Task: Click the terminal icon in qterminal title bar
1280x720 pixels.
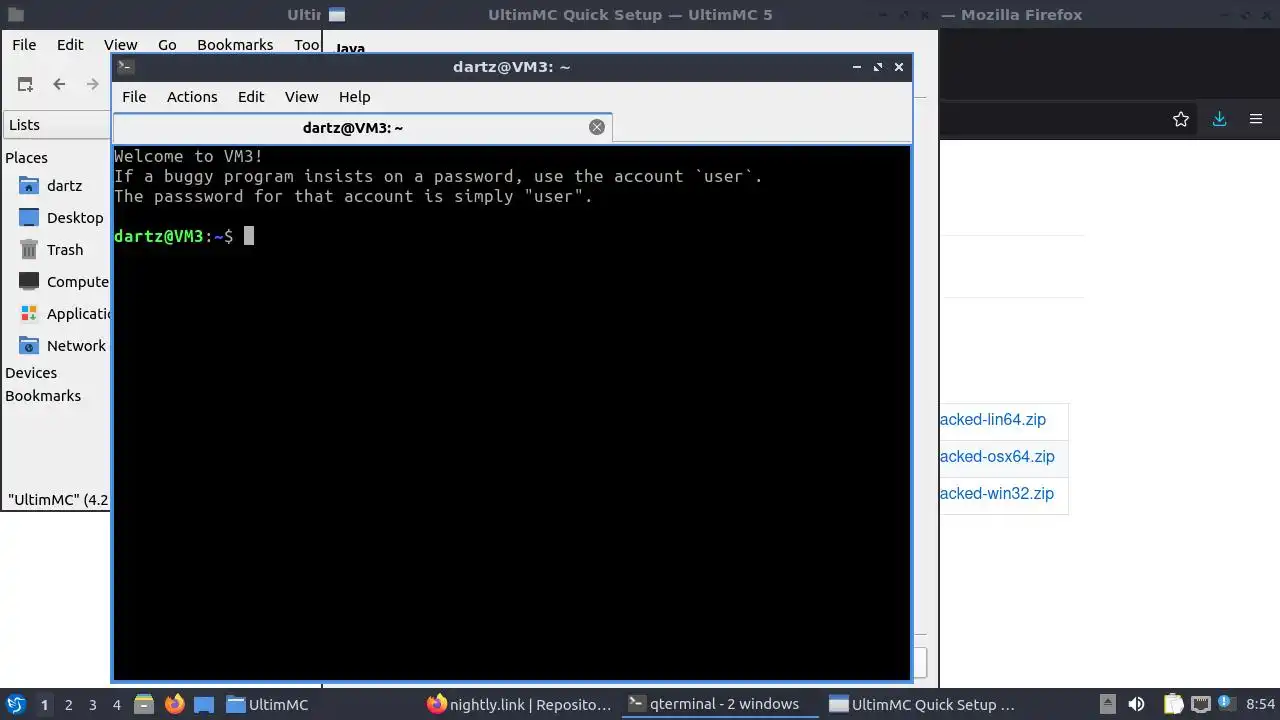Action: pos(125,67)
